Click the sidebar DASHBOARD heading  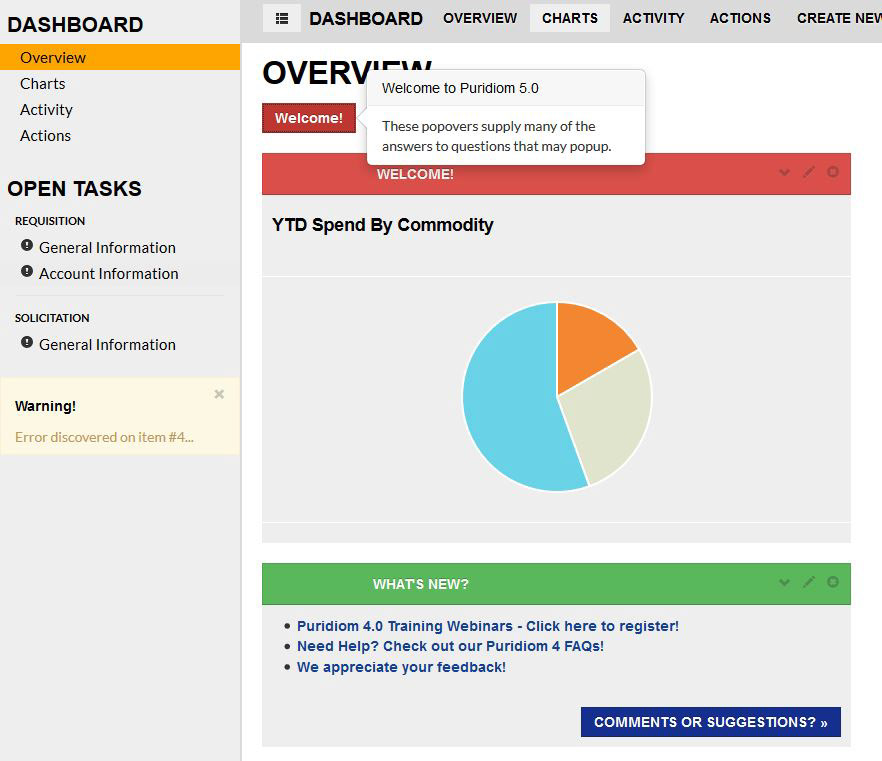75,25
